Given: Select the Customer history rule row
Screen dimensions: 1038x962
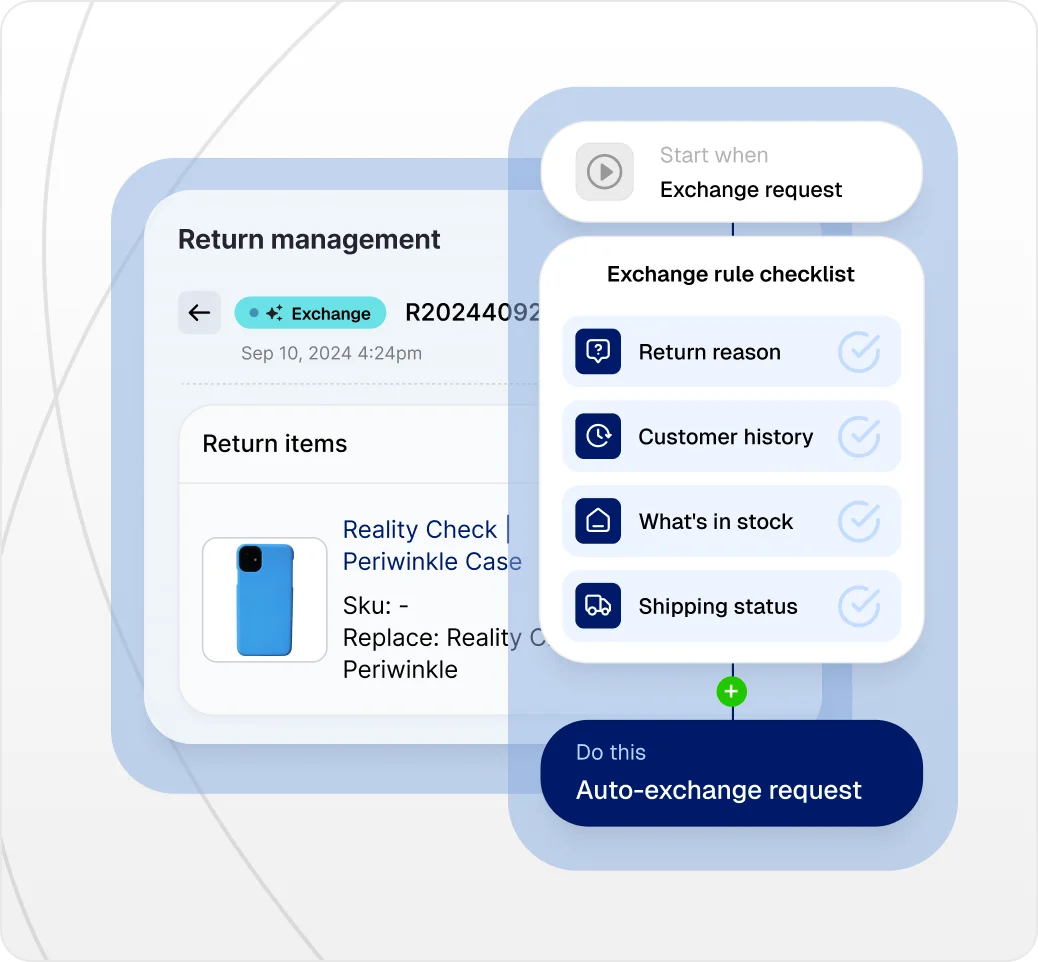Looking at the screenshot, I should point(731,436).
